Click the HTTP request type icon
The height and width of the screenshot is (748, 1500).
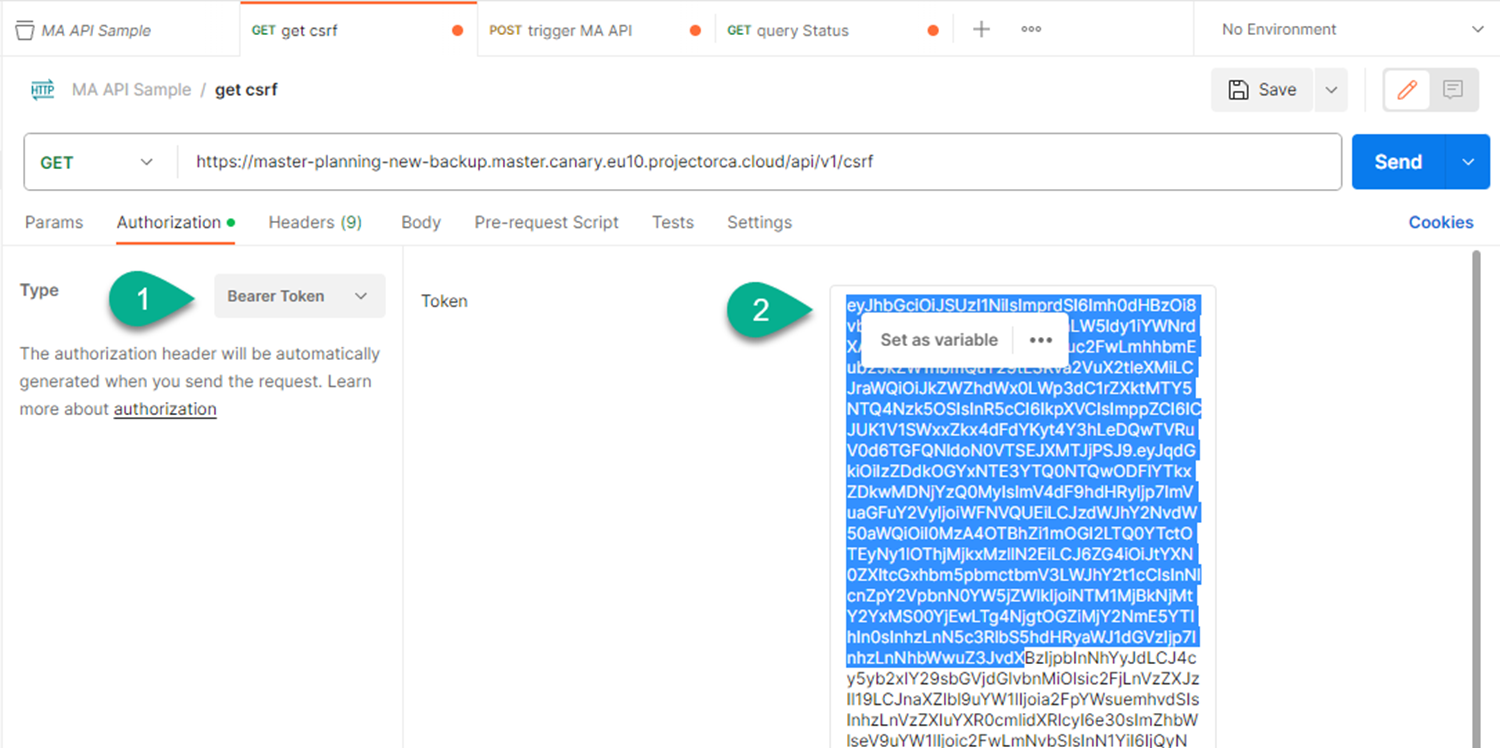pyautogui.click(x=42, y=90)
